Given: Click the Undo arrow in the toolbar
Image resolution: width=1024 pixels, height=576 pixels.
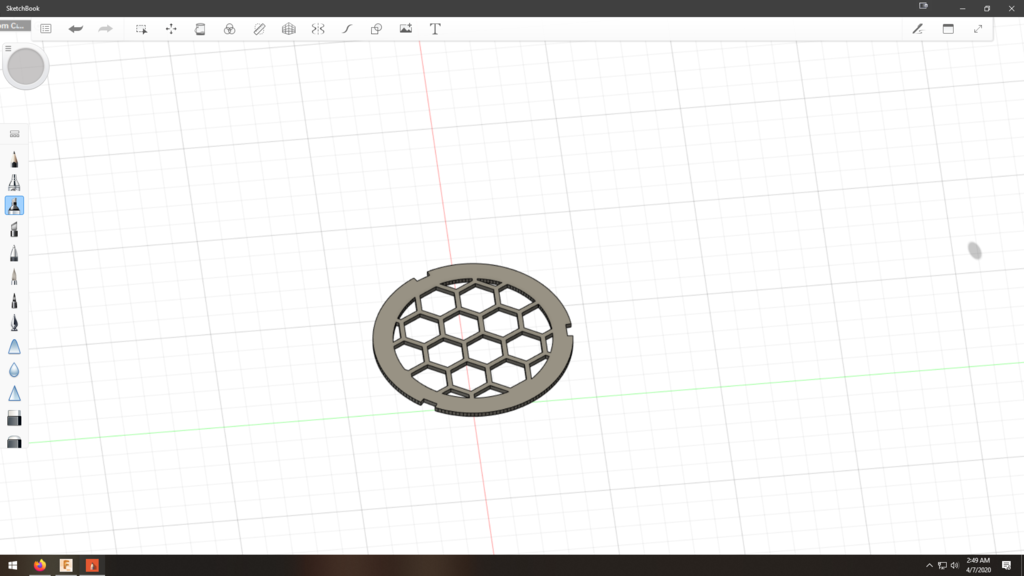Looking at the screenshot, I should 76,29.
